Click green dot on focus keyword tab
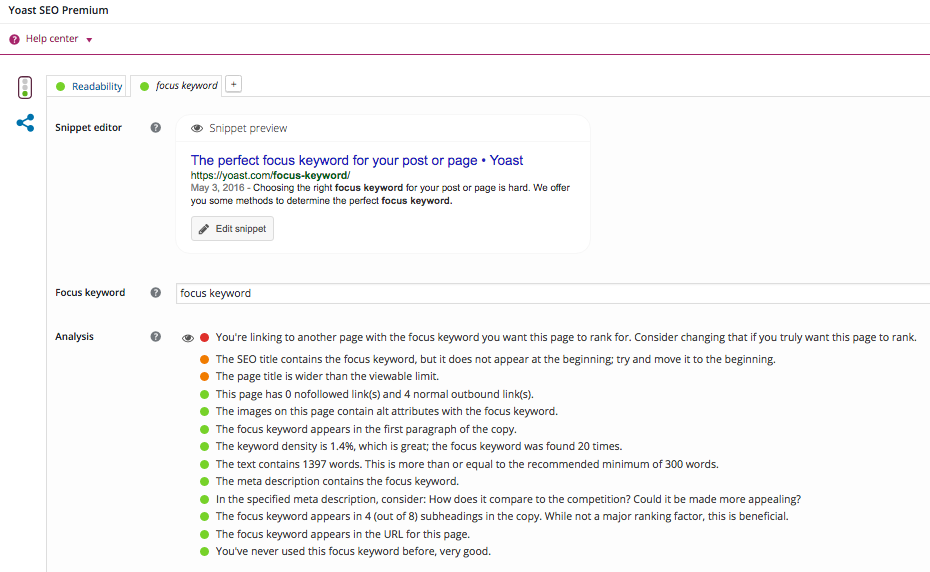Image resolution: width=930 pixels, height=572 pixels. coord(144,87)
